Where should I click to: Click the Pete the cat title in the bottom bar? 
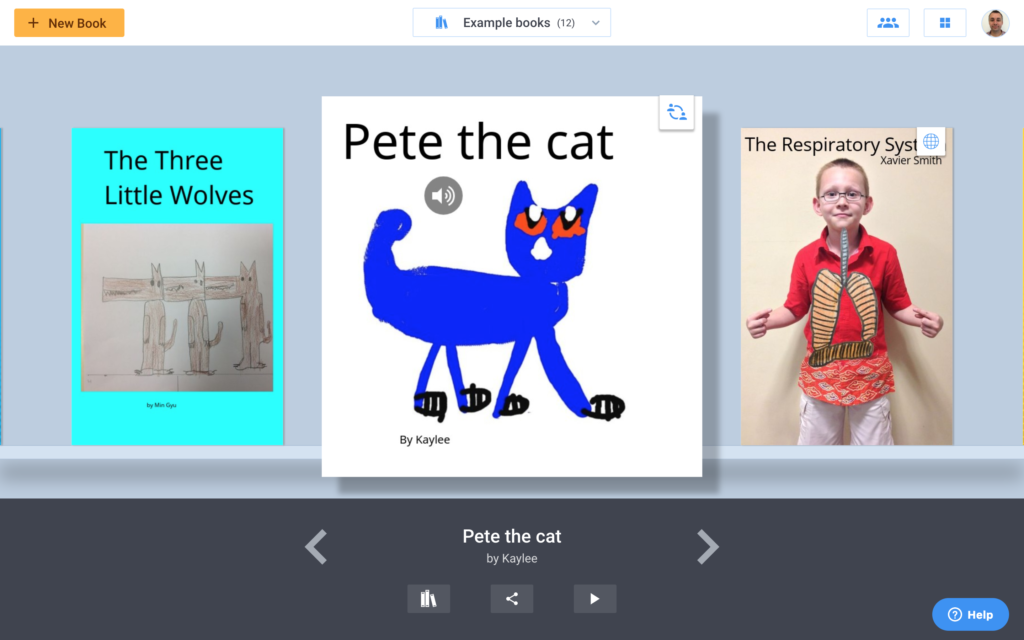511,537
